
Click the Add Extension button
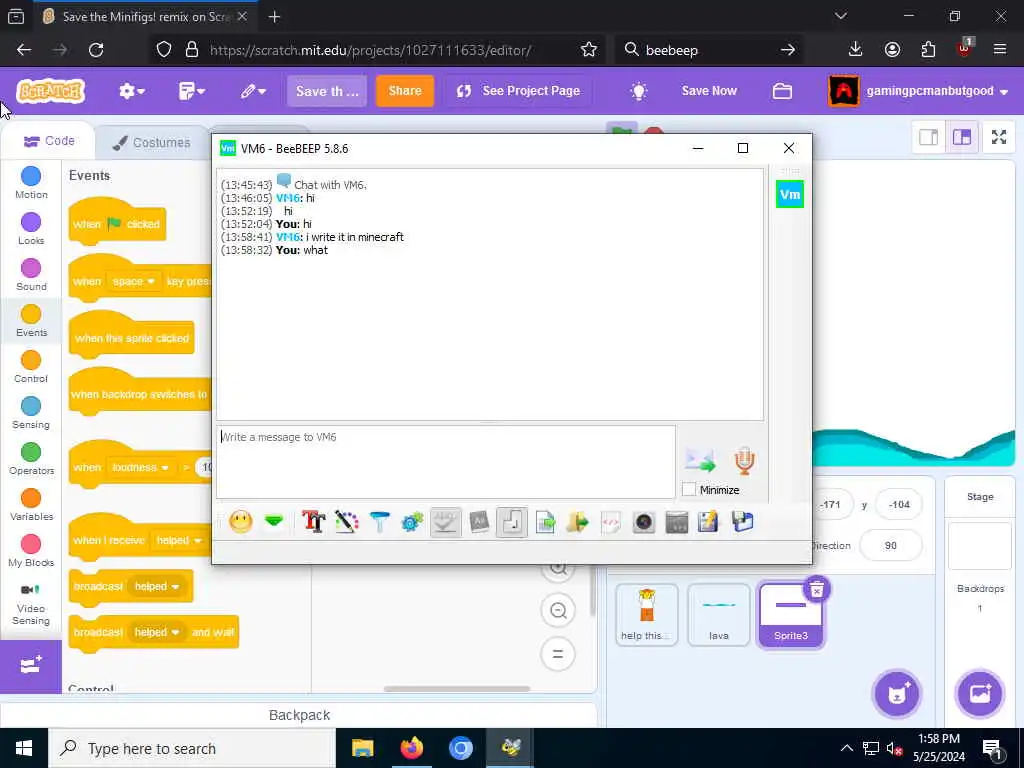(x=31, y=665)
